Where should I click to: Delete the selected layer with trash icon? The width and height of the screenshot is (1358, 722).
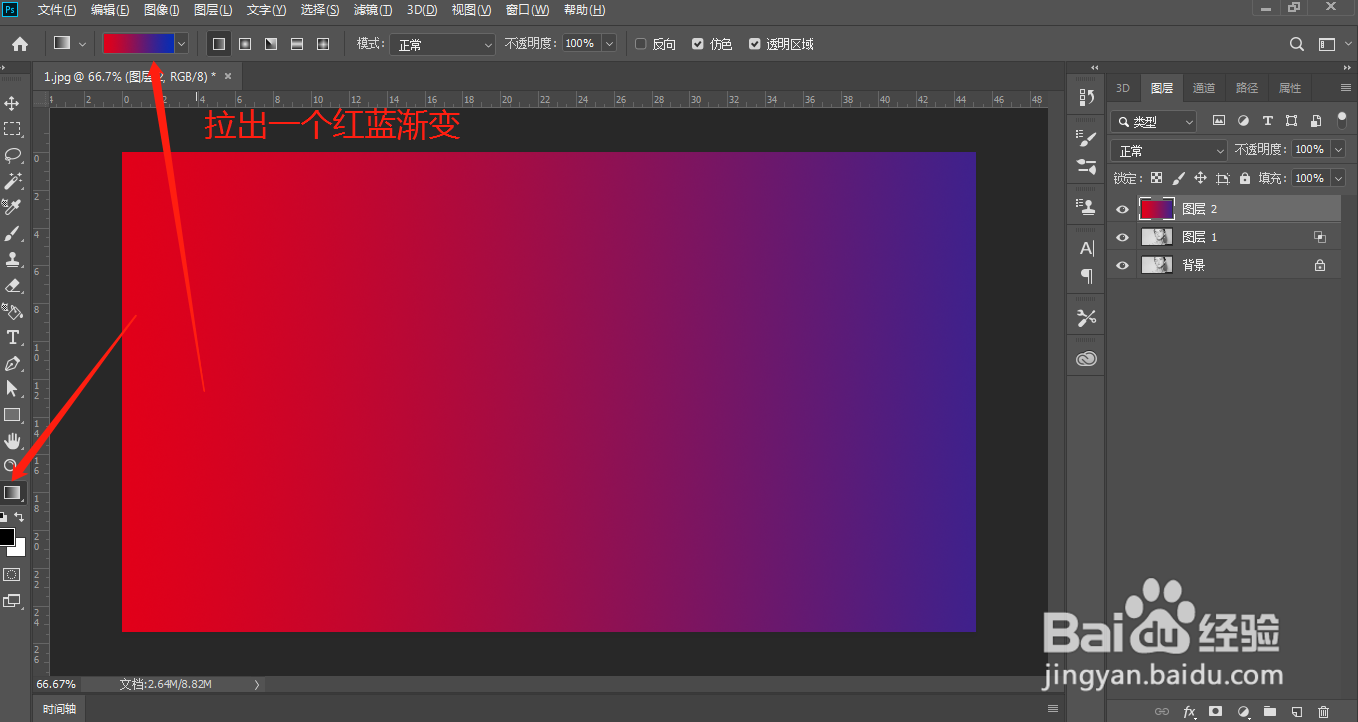click(1324, 711)
